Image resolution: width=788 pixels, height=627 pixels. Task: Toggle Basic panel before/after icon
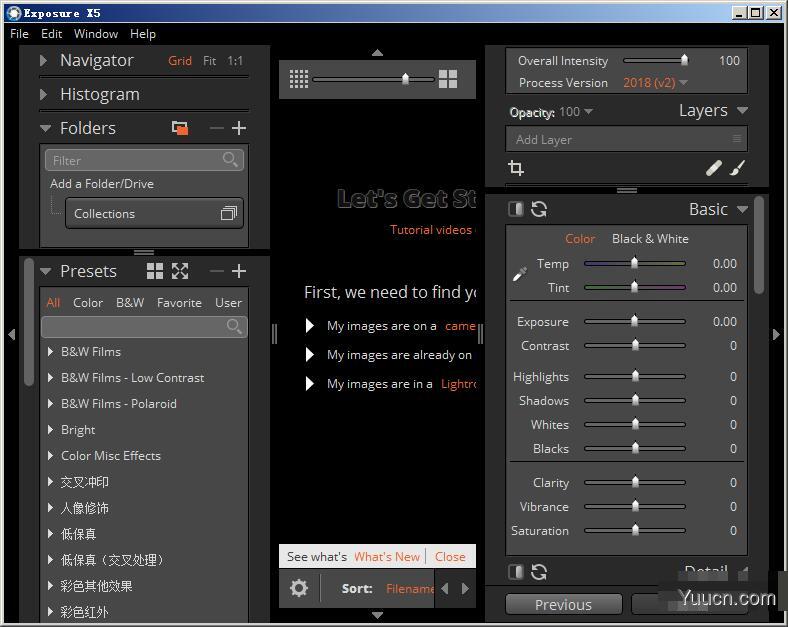tap(516, 209)
